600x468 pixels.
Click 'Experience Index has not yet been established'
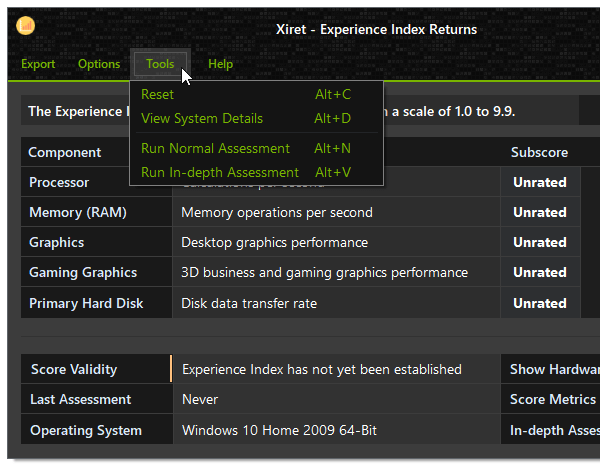click(x=322, y=369)
